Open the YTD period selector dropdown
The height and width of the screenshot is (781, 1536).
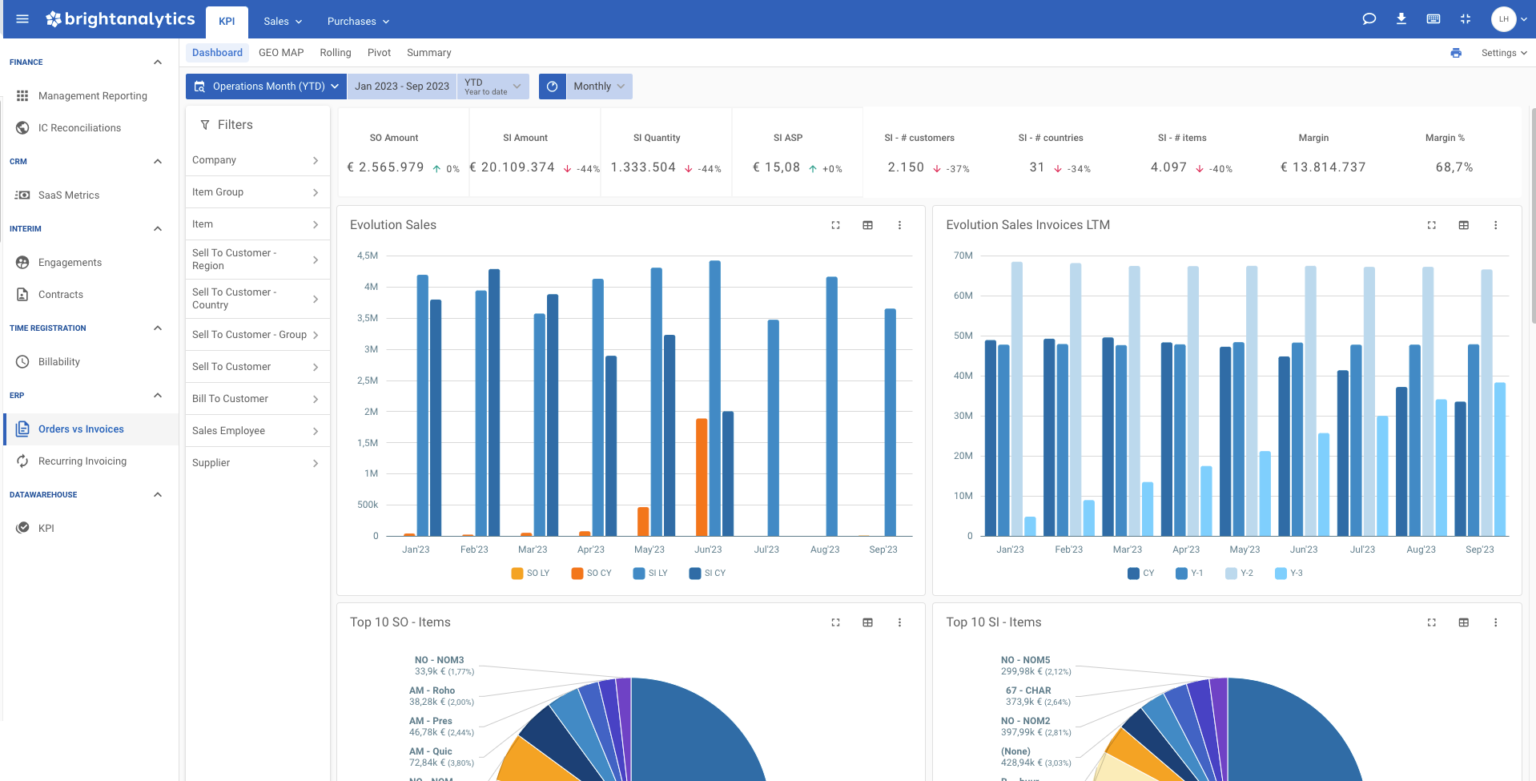tap(493, 86)
